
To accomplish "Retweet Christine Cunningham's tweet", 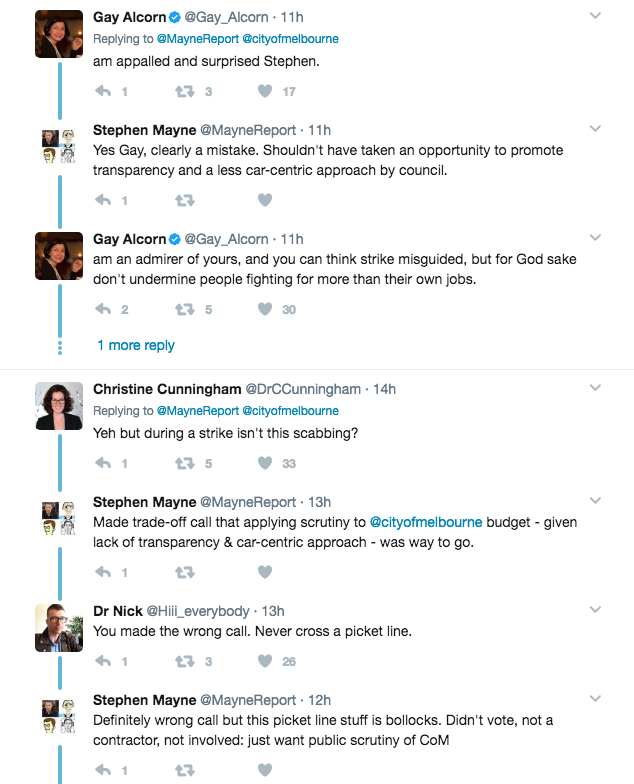I will coord(184,464).
